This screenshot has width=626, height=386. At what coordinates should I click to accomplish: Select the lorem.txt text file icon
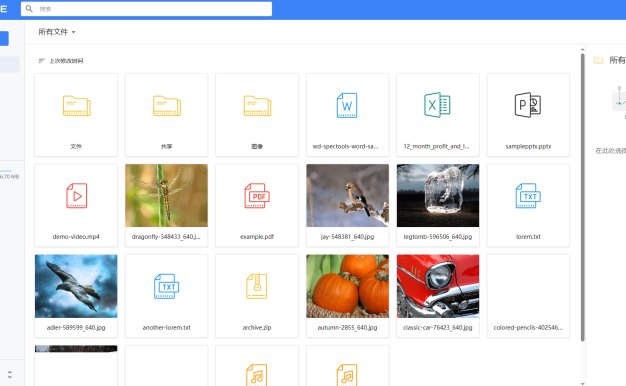(x=528, y=196)
